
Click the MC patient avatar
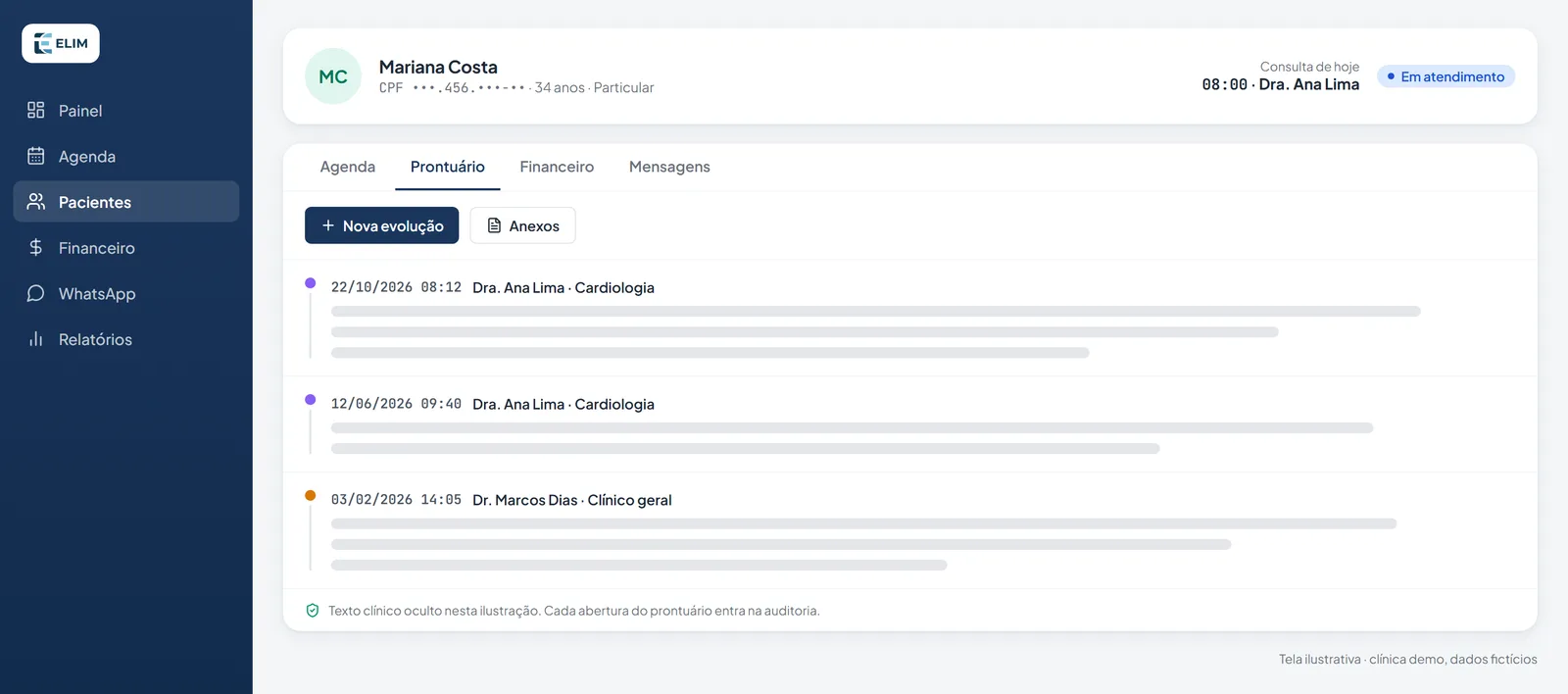[x=333, y=76]
